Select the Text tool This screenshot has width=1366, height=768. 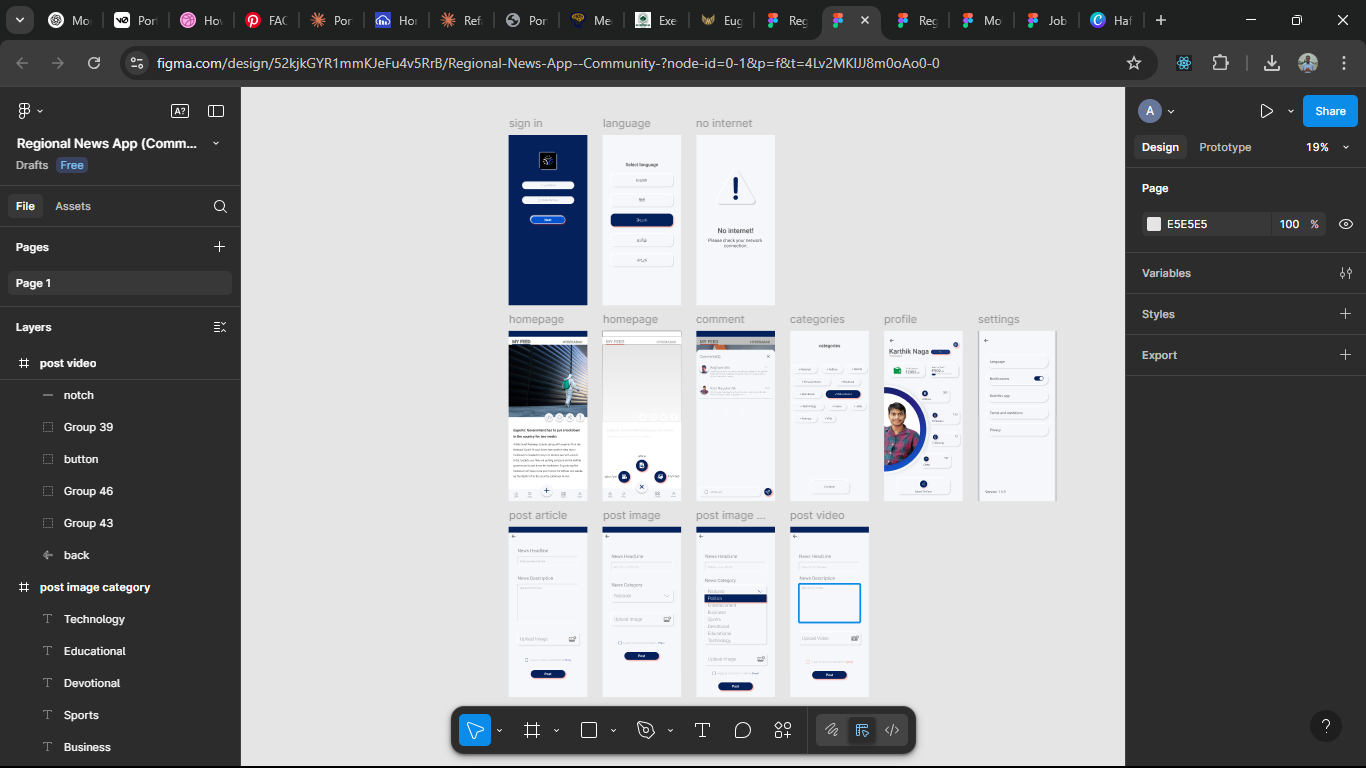tap(702, 730)
